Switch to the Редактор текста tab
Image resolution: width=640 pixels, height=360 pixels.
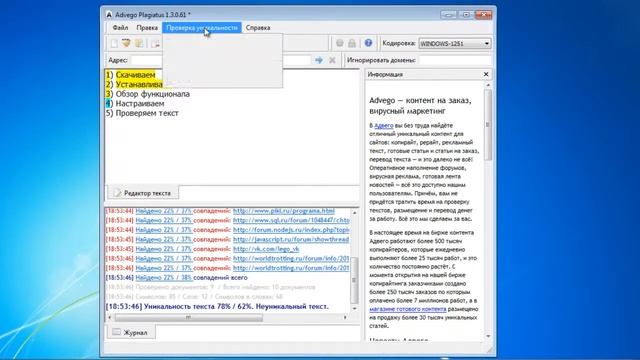click(143, 193)
